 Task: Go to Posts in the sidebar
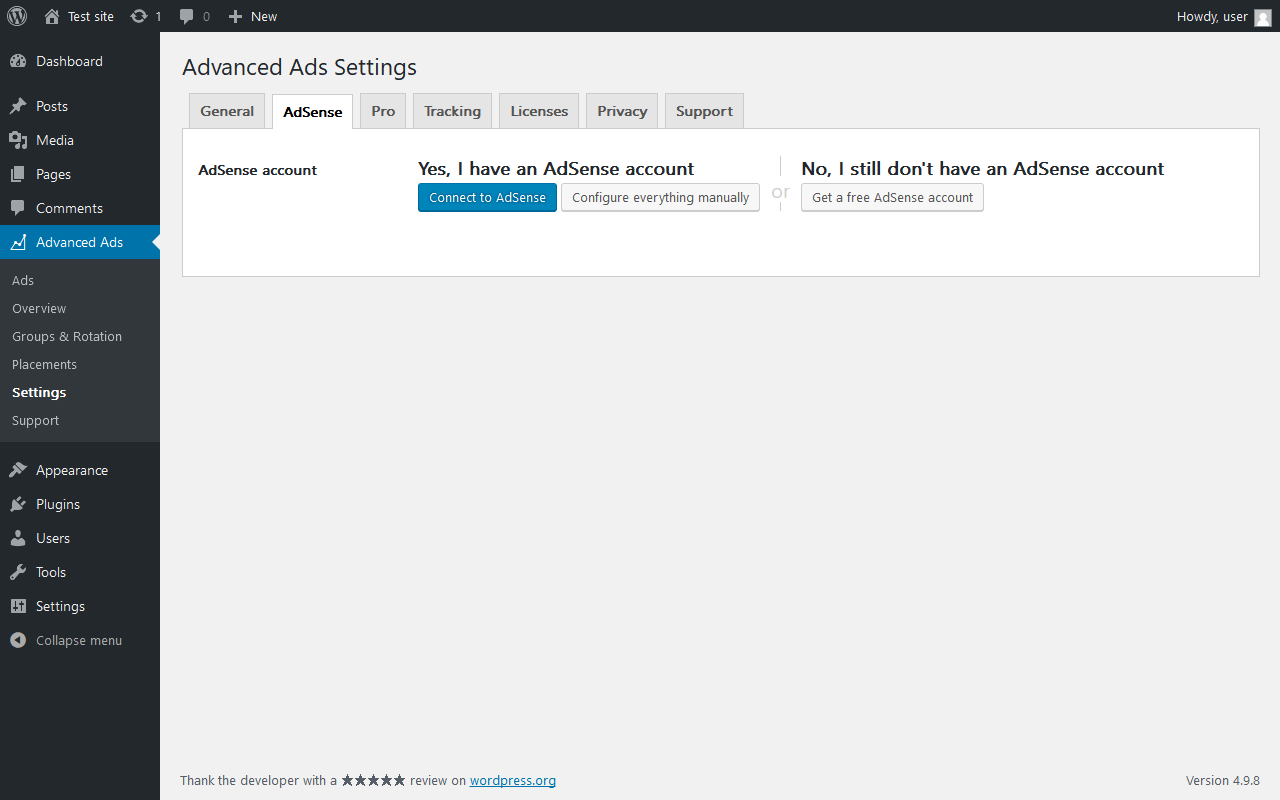pyautogui.click(x=80, y=106)
